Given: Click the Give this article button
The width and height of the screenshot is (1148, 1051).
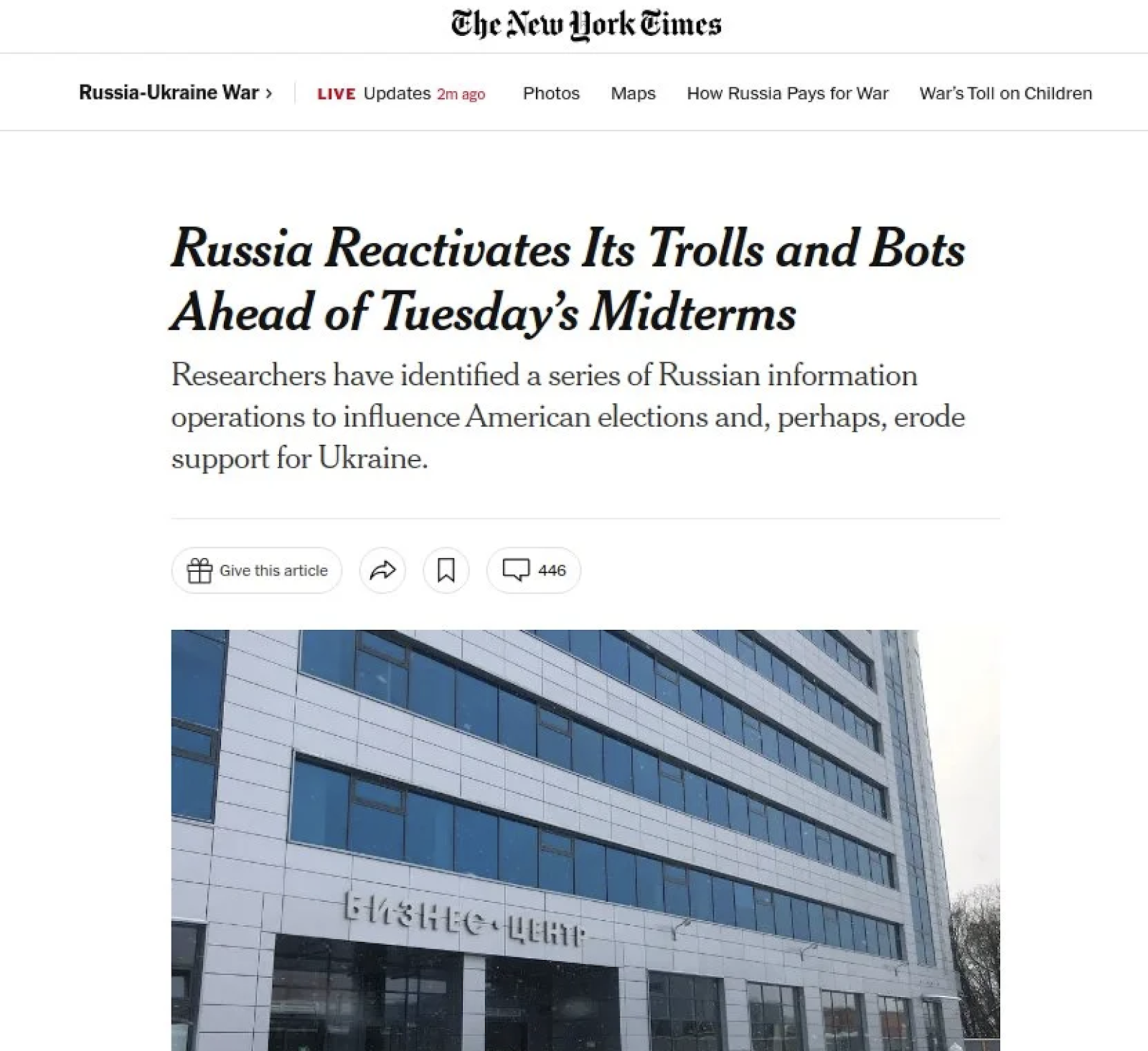Looking at the screenshot, I should [257, 570].
